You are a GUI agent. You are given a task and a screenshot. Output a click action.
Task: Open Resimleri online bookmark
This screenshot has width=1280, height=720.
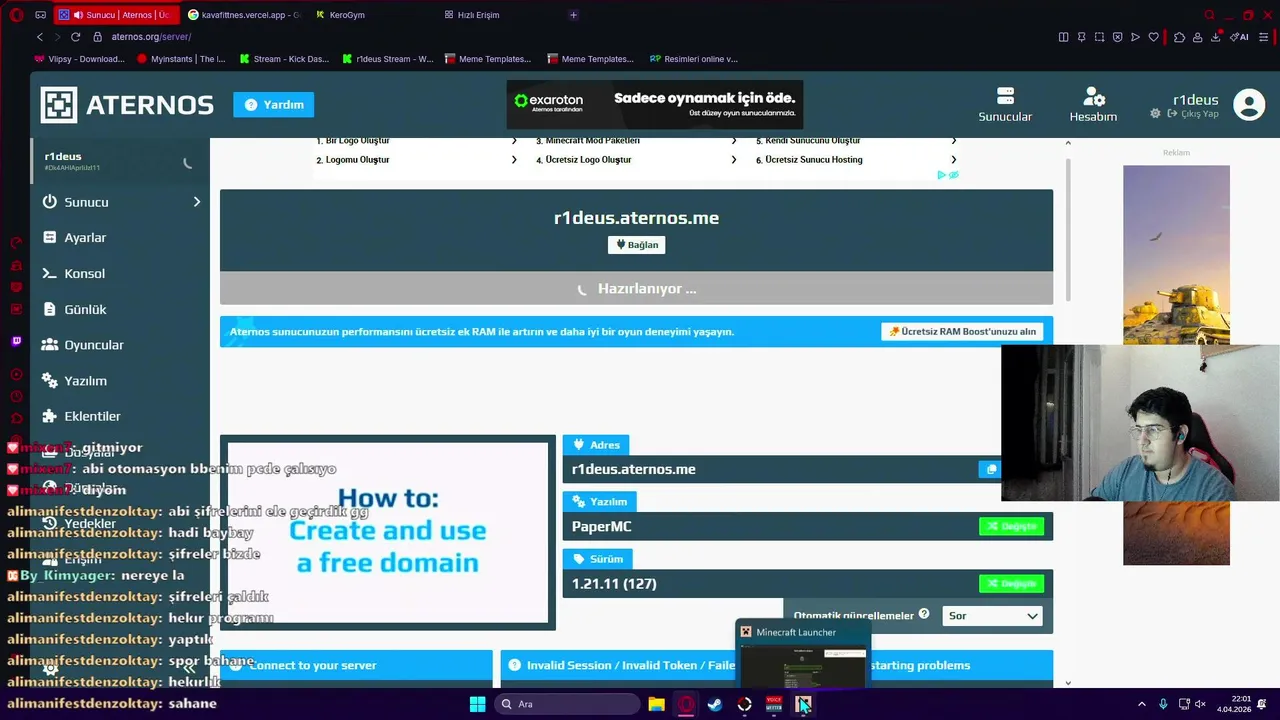click(x=694, y=59)
